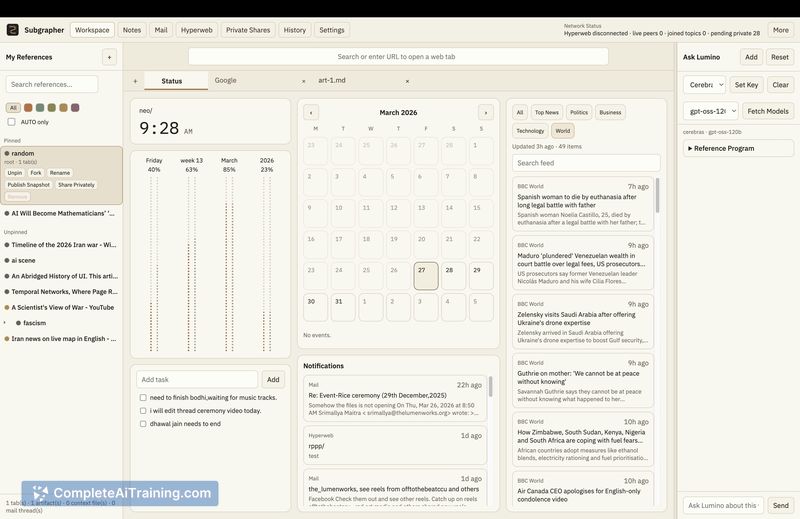
Task: Unpin the random reference
Action: point(15,173)
